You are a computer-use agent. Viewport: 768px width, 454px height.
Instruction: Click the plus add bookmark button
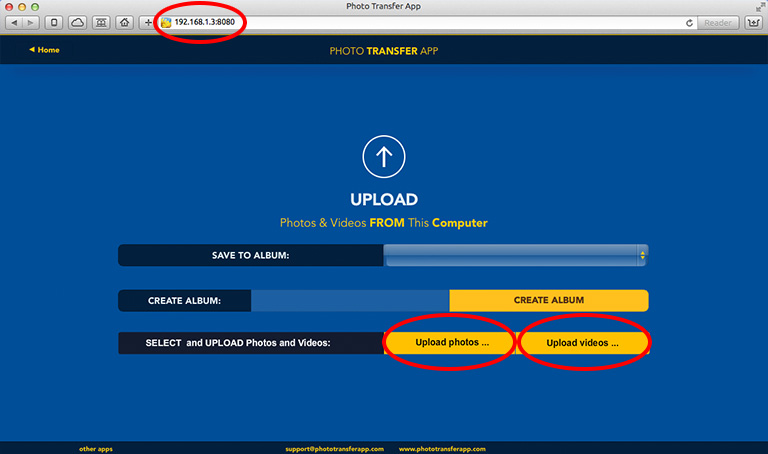pyautogui.click(x=148, y=23)
